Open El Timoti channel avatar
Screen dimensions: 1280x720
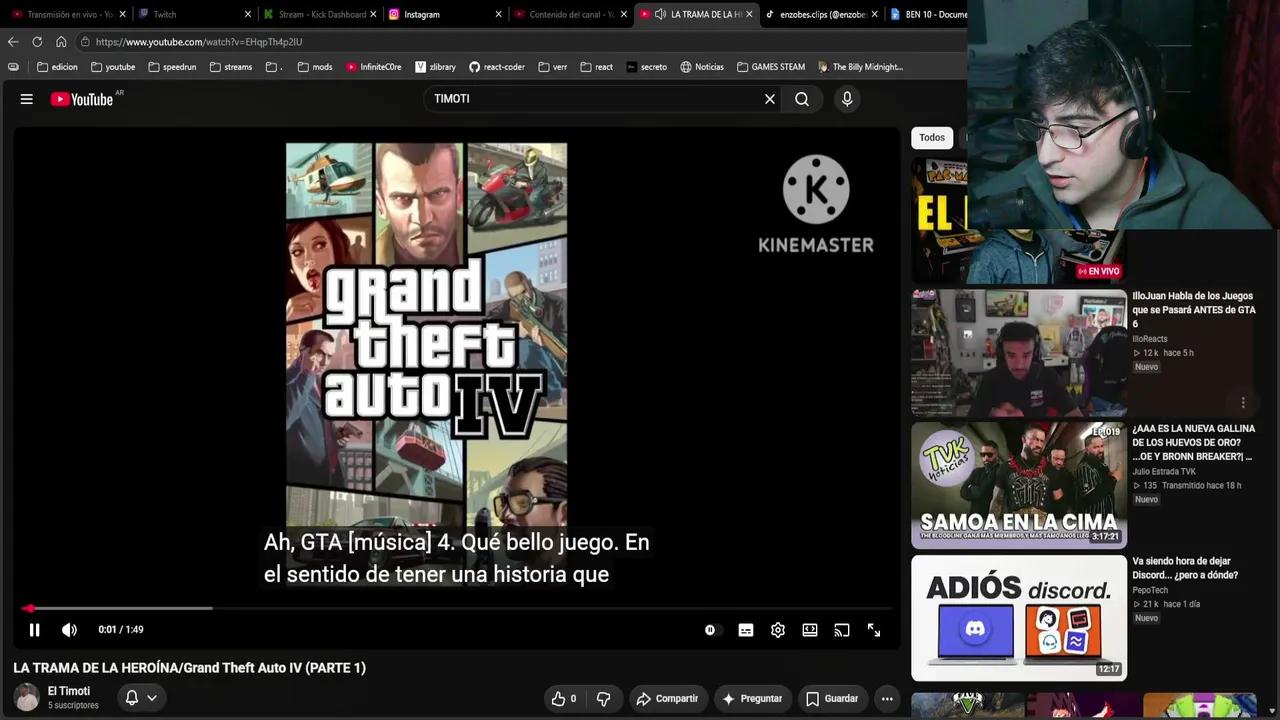tap(27, 698)
